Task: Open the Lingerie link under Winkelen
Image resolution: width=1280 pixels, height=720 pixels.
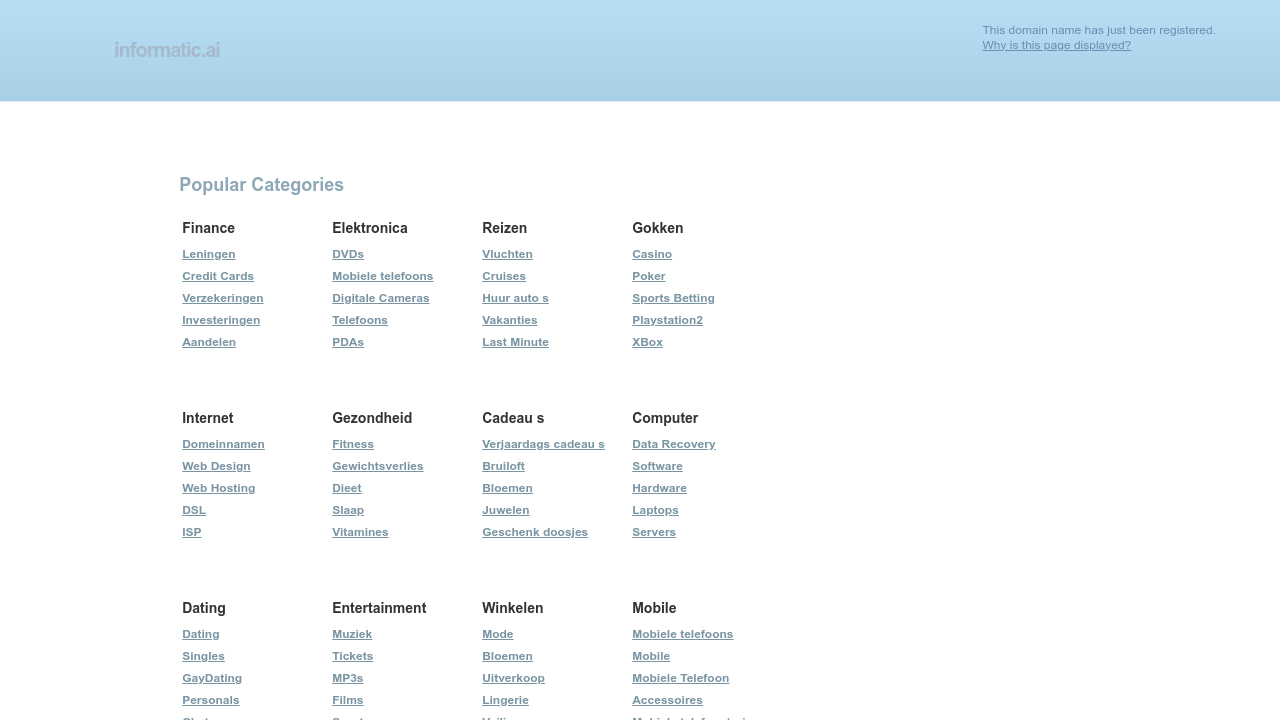Action: (505, 700)
